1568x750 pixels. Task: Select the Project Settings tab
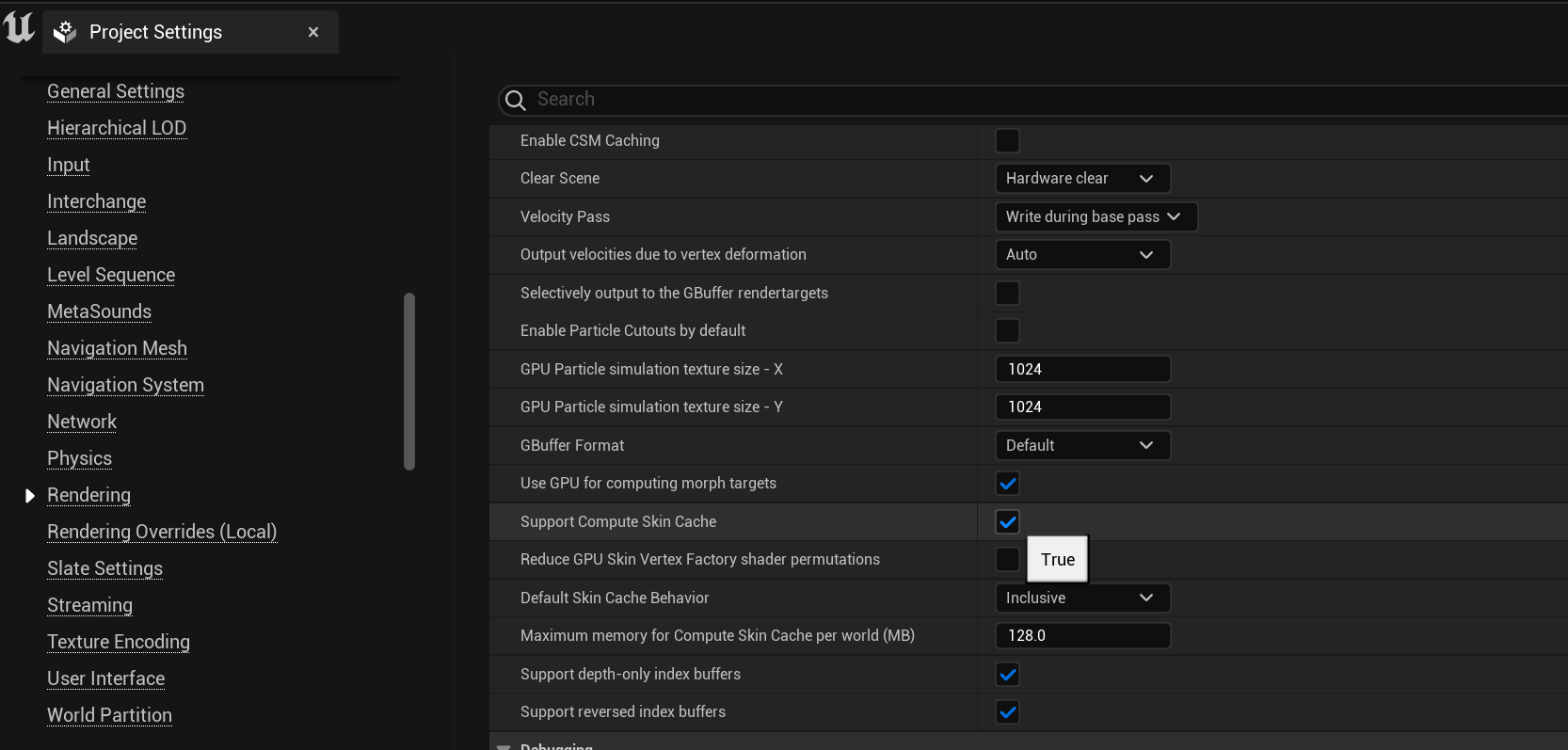pyautogui.click(x=190, y=32)
